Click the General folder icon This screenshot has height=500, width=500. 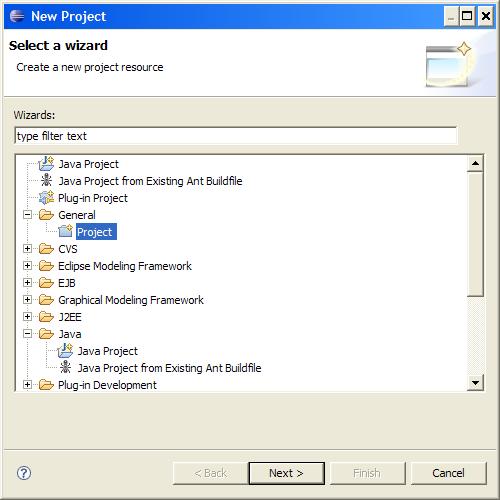coord(46,215)
